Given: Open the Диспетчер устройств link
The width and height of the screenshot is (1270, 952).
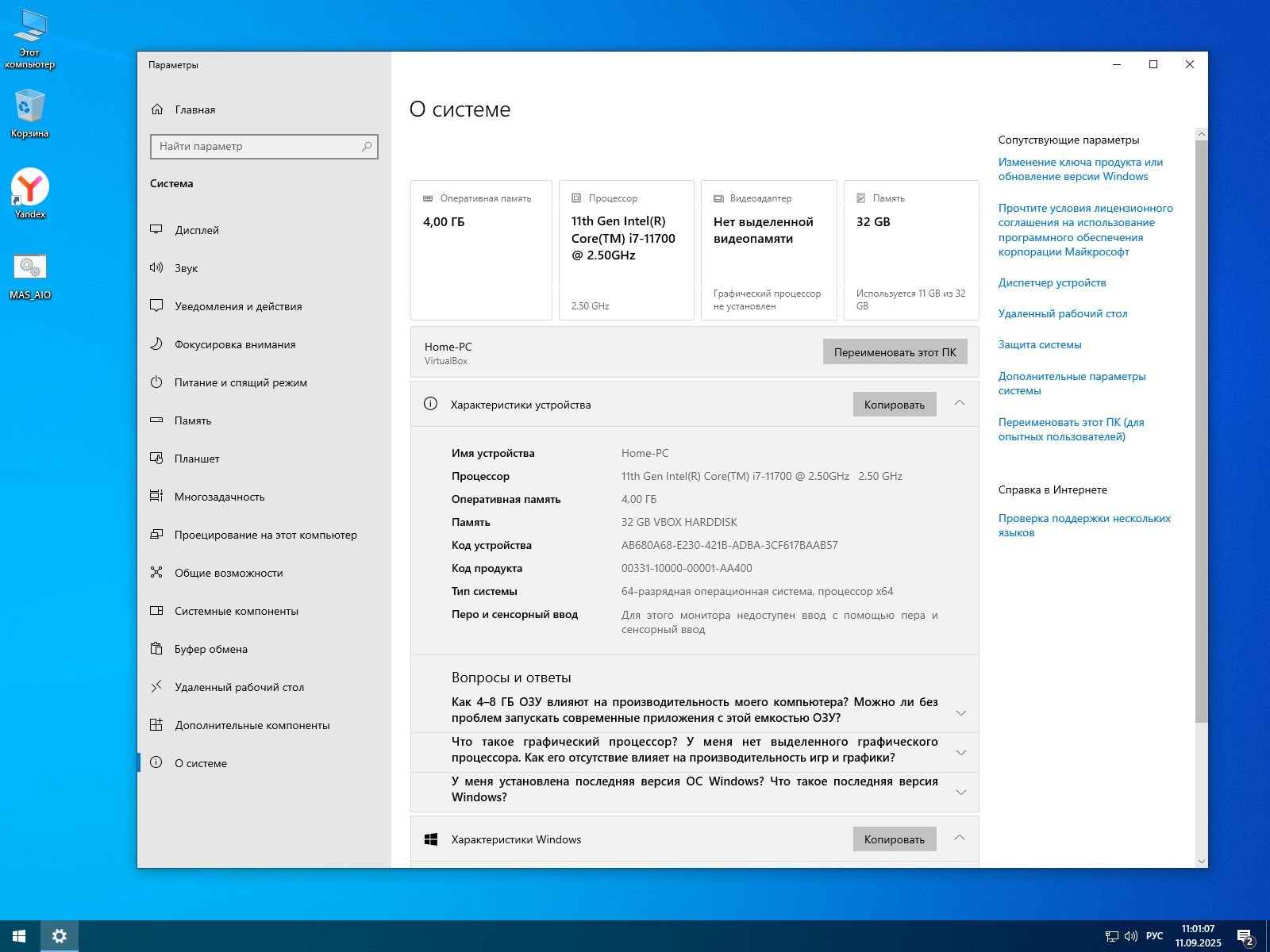Looking at the screenshot, I should point(1052,282).
